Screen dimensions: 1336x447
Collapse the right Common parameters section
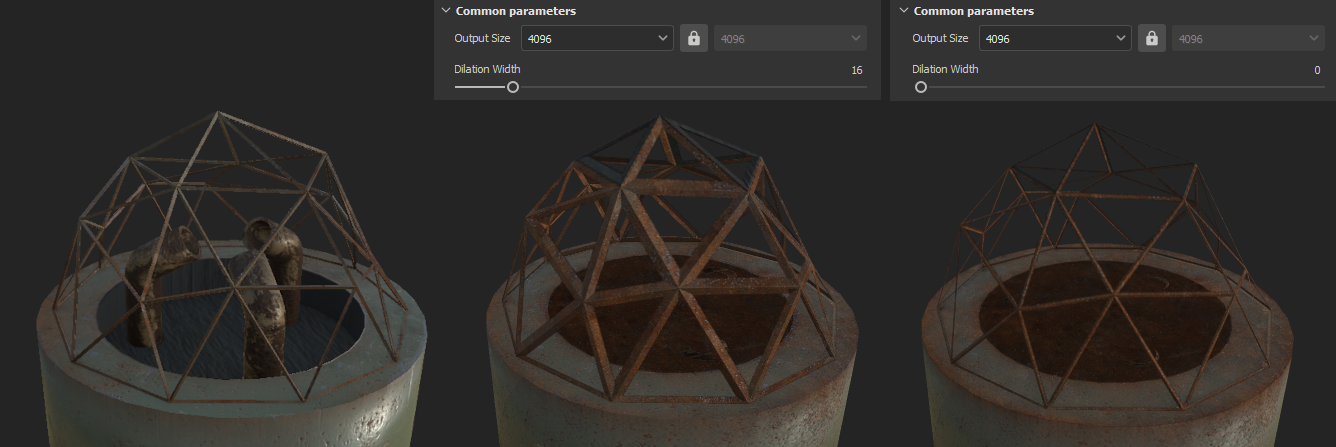click(x=903, y=11)
